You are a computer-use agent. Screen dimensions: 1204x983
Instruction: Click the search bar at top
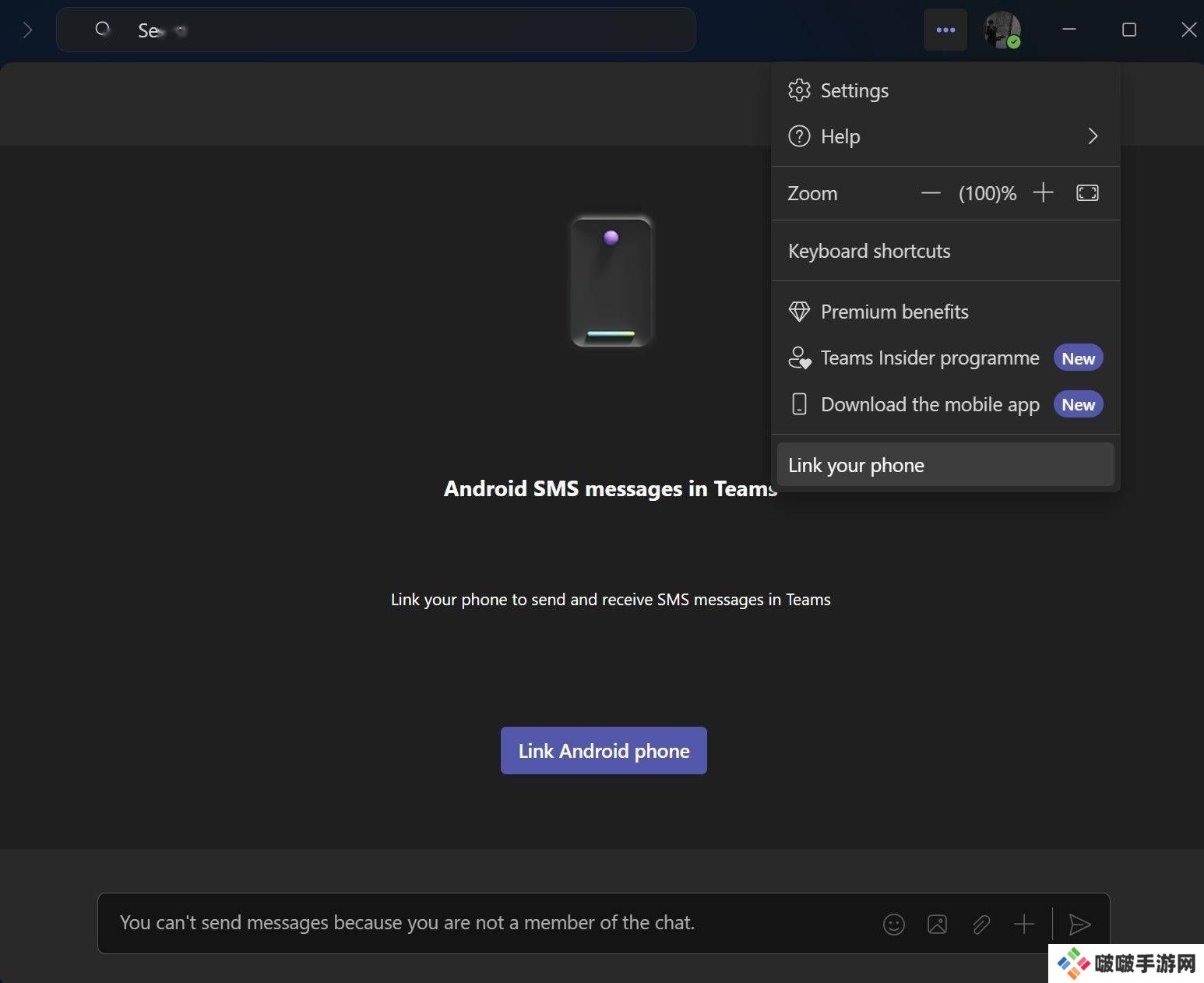coord(375,30)
